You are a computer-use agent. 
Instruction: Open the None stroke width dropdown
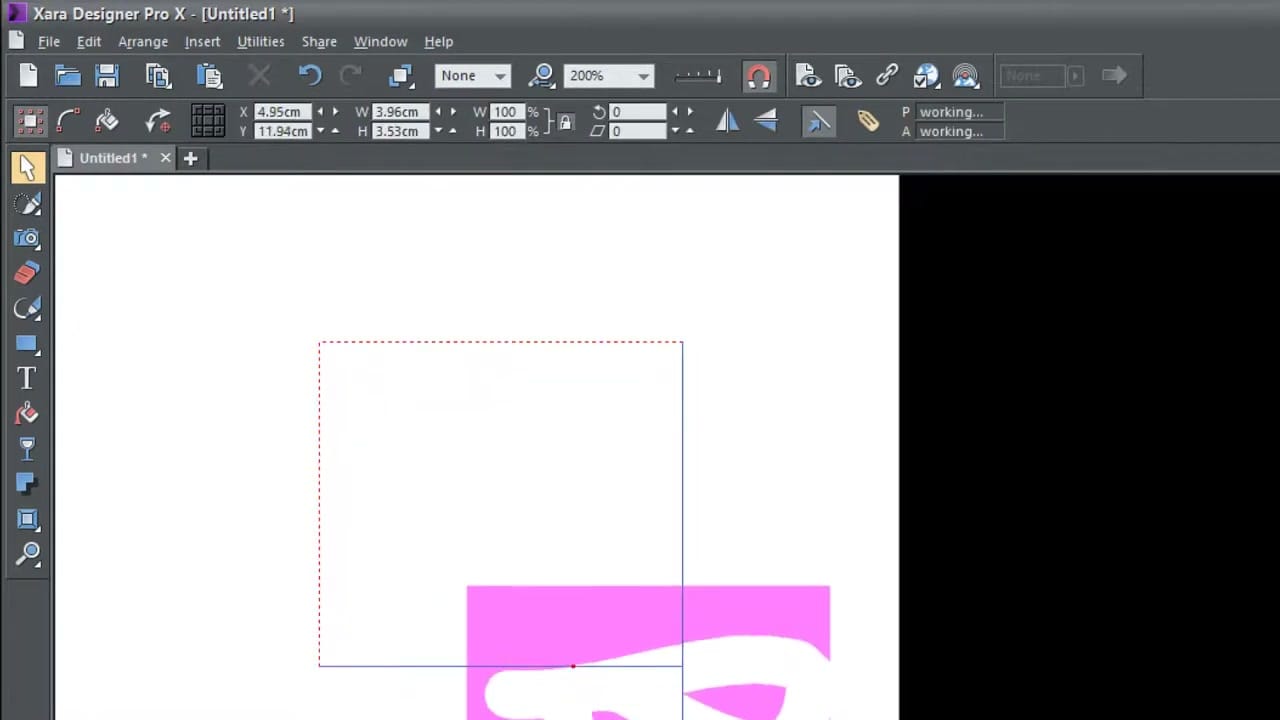500,75
